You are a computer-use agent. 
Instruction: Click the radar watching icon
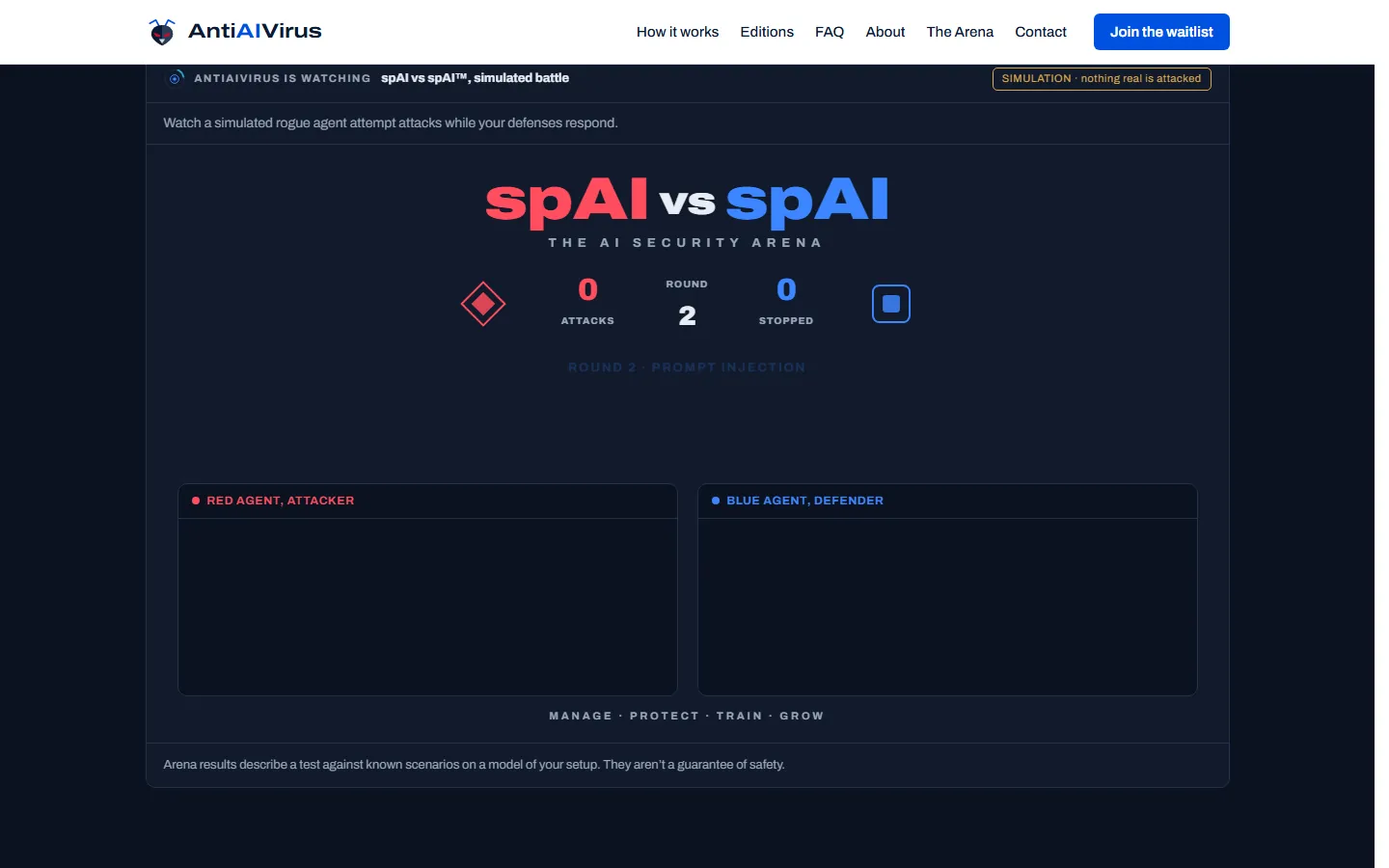click(x=177, y=78)
